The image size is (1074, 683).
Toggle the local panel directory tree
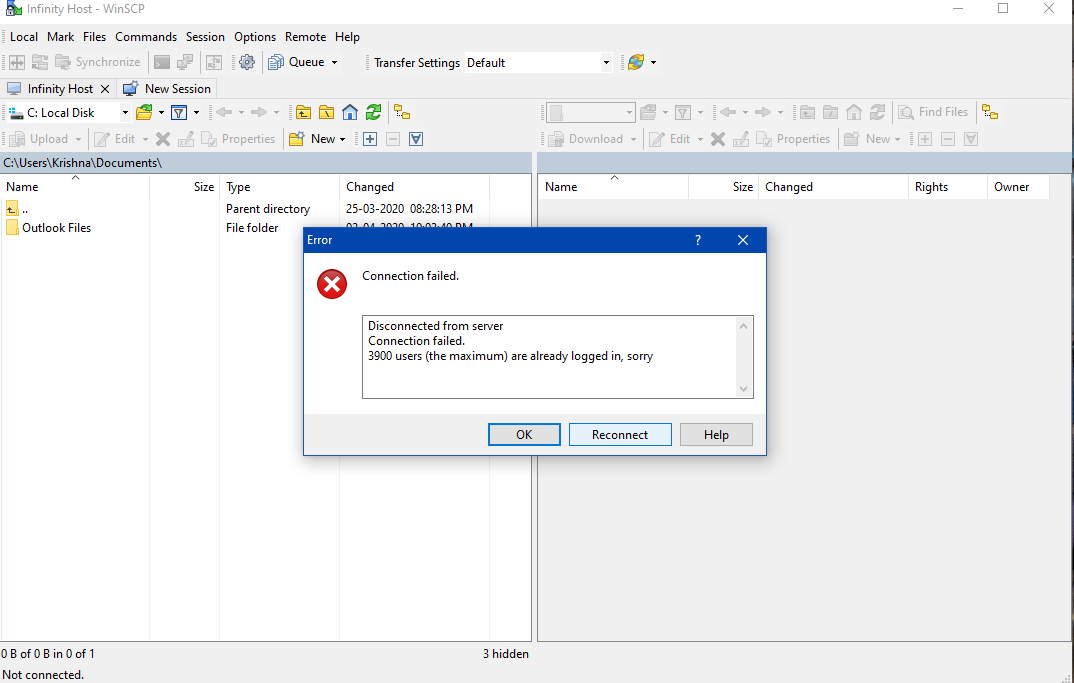point(402,112)
